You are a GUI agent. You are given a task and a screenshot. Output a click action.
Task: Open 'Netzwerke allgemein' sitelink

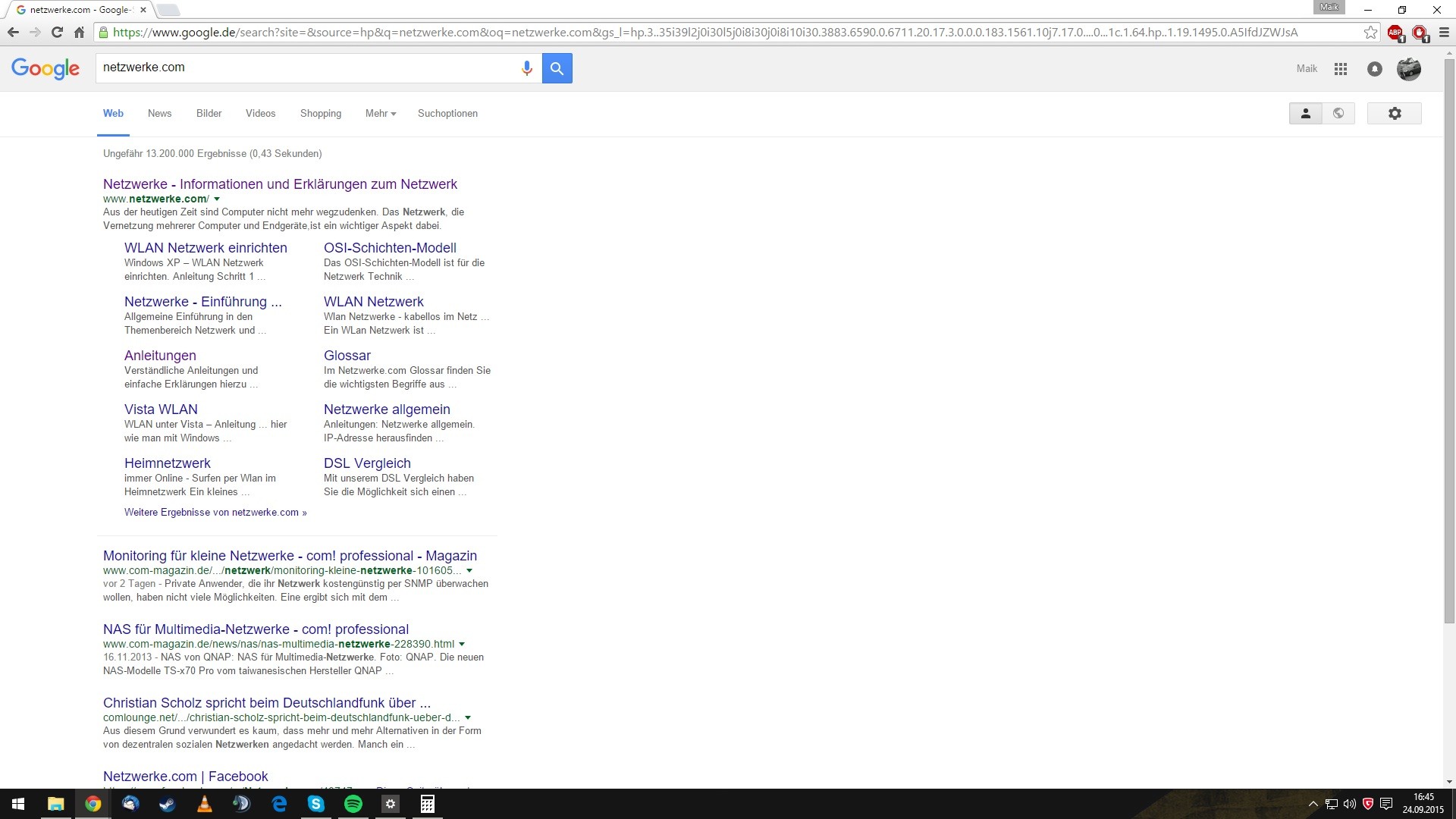tap(387, 409)
